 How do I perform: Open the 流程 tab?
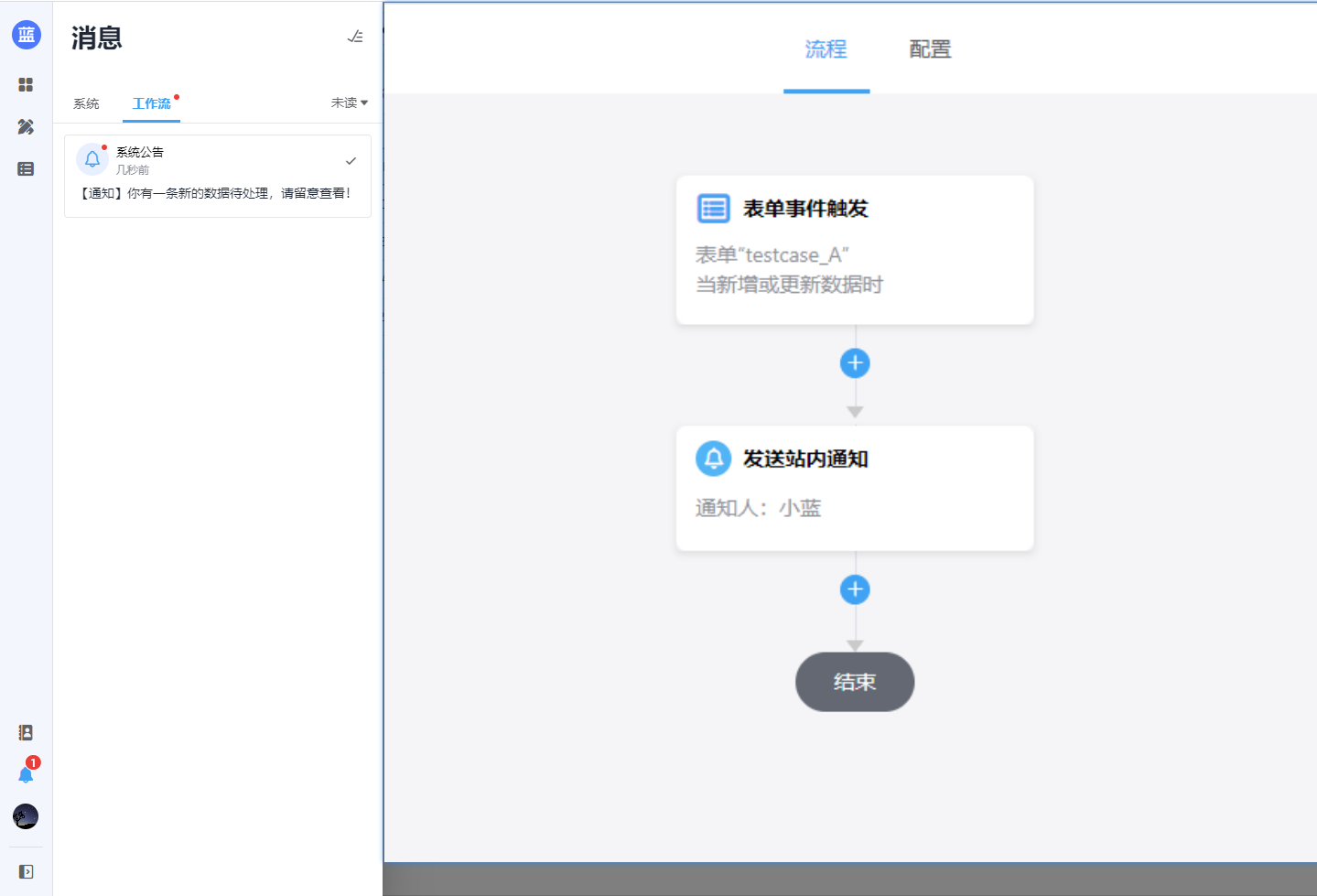[x=826, y=49]
